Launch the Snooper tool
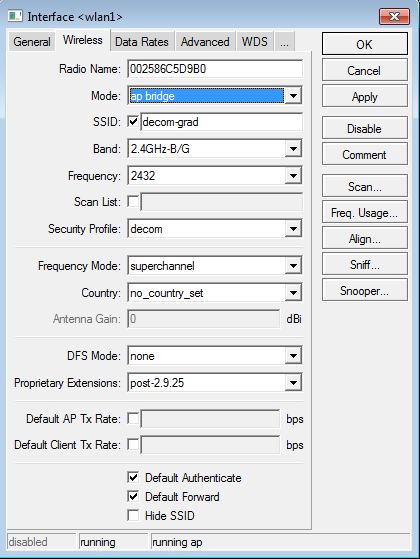The image size is (420, 559). pos(365,291)
